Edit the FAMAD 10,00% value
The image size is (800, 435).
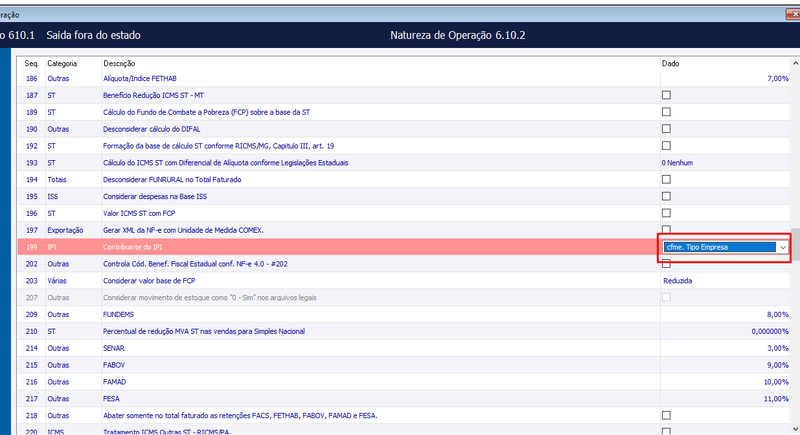[x=776, y=381]
